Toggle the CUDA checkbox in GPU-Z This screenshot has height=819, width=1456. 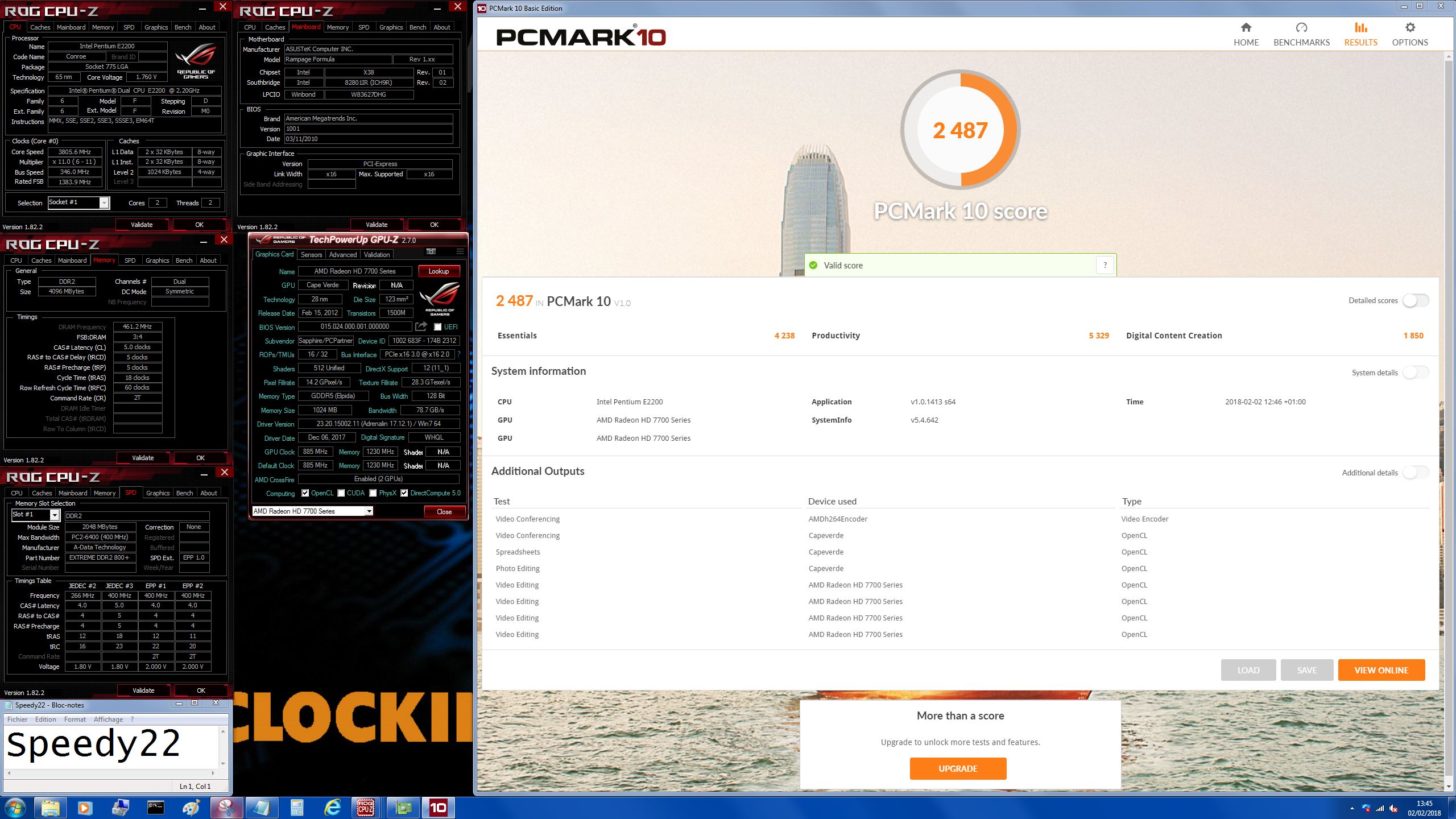pyautogui.click(x=341, y=493)
